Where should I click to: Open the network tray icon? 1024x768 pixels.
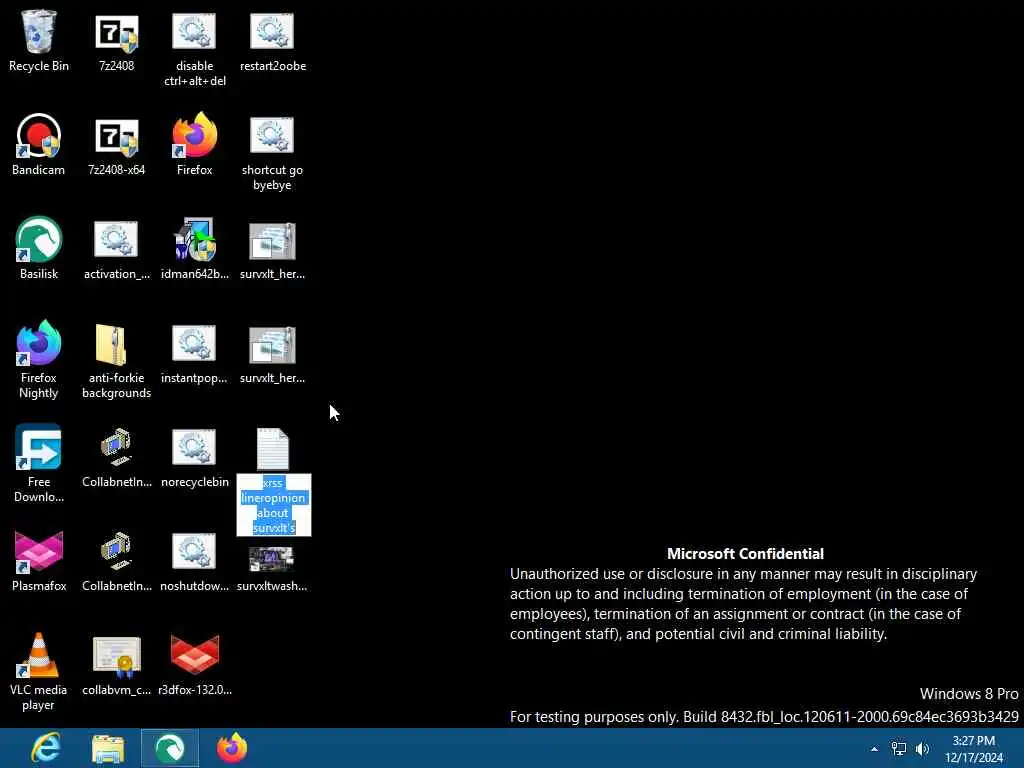pyautogui.click(x=899, y=749)
